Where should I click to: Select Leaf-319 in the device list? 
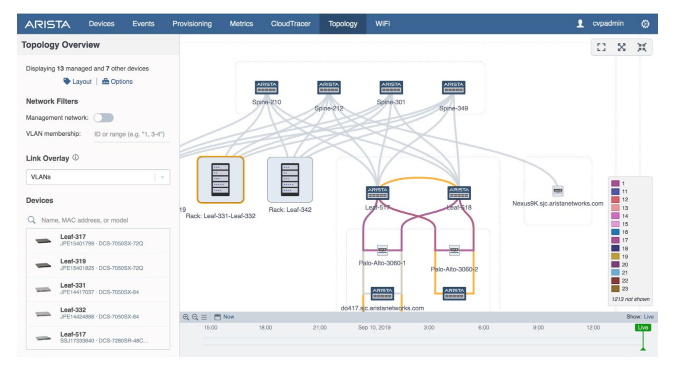tap(98, 265)
